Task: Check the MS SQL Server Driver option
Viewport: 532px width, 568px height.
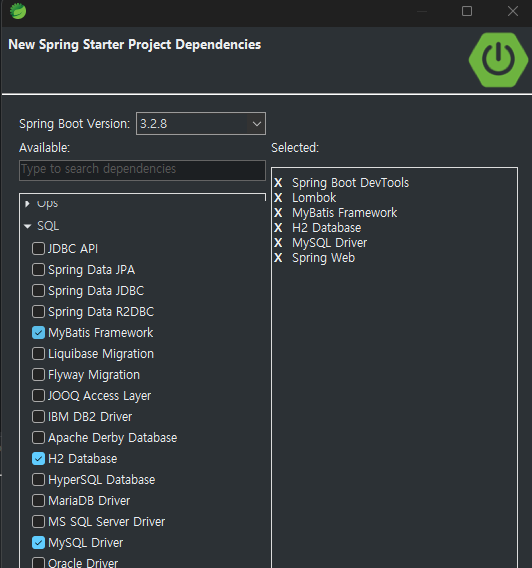Action: [38, 522]
